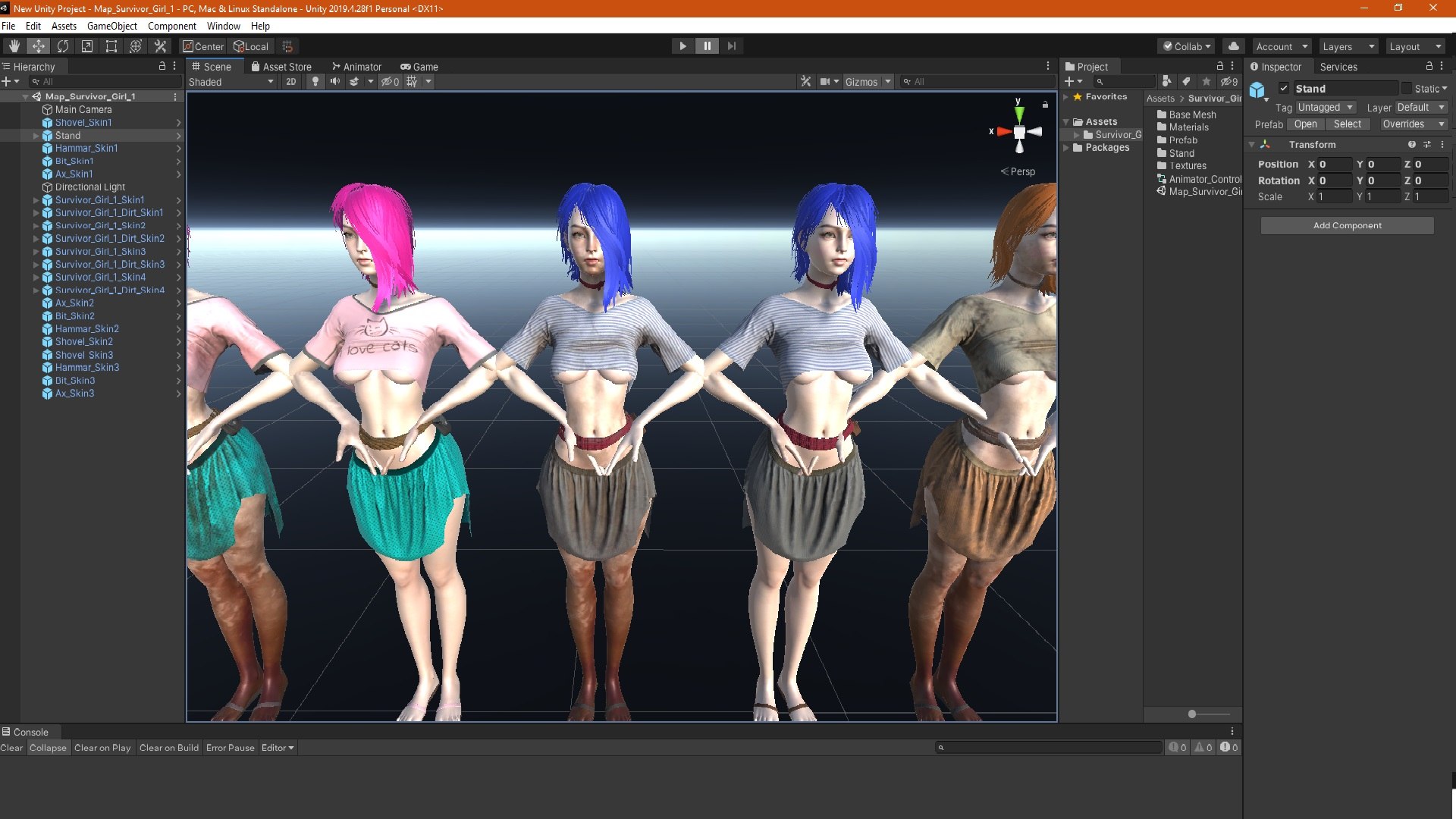The height and width of the screenshot is (819, 1456).
Task: Click the Play button
Action: tap(682, 46)
